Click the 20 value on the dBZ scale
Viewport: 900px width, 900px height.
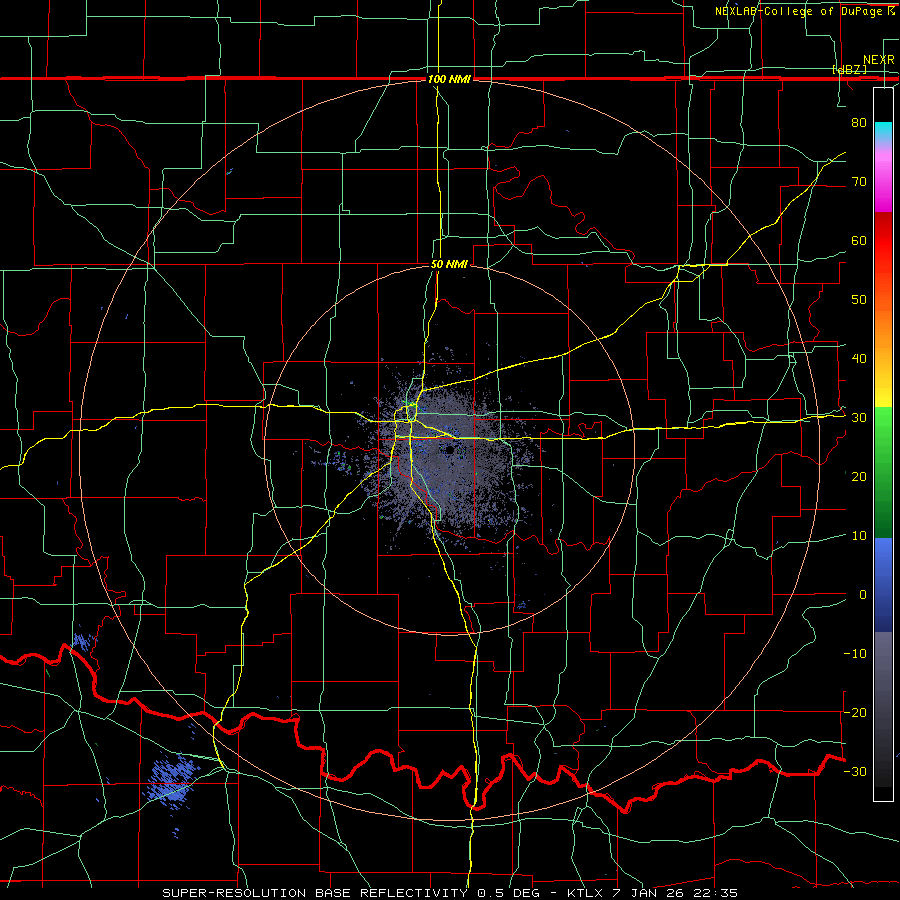(x=859, y=477)
